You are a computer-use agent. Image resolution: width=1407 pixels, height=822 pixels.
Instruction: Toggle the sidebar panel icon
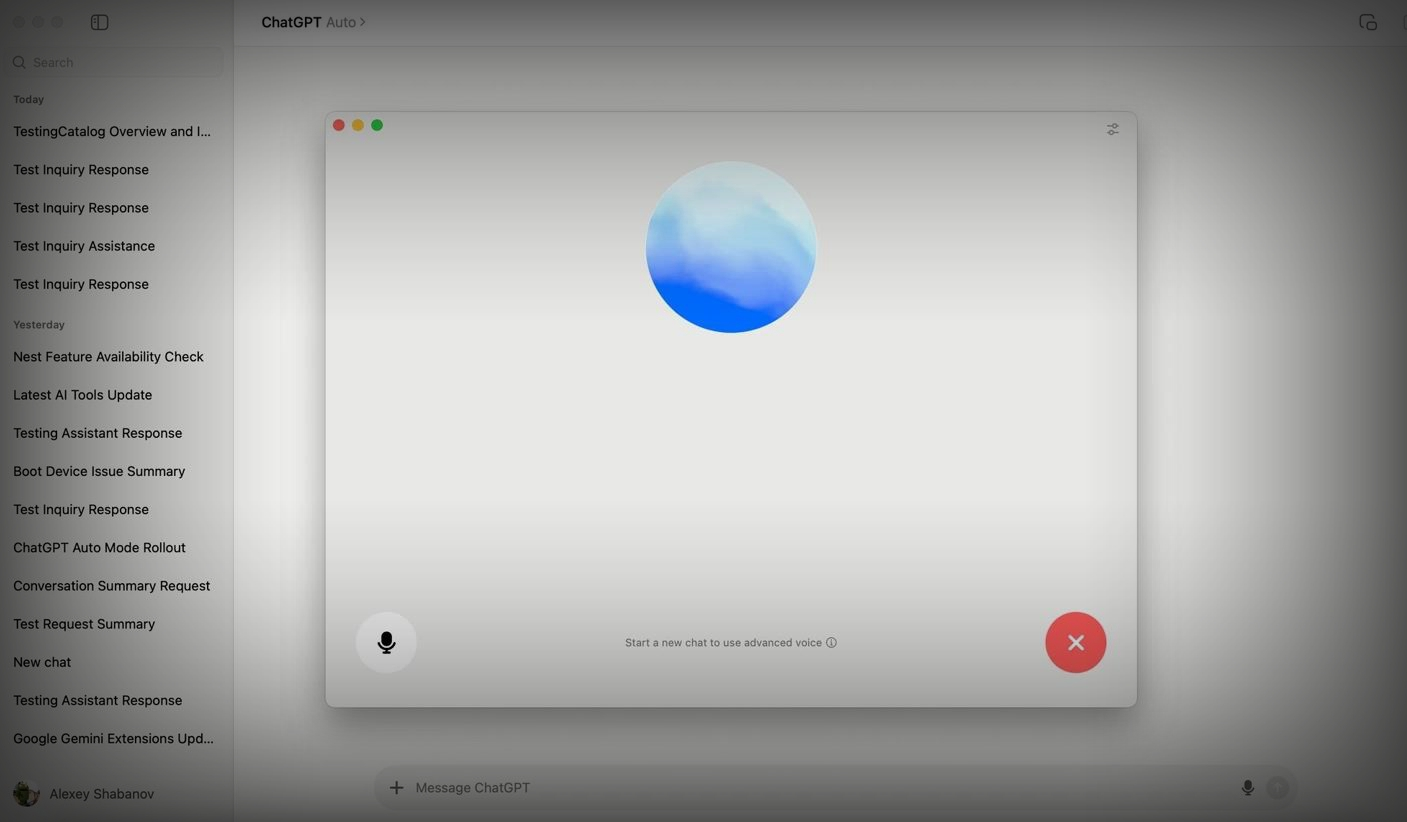[x=99, y=22]
